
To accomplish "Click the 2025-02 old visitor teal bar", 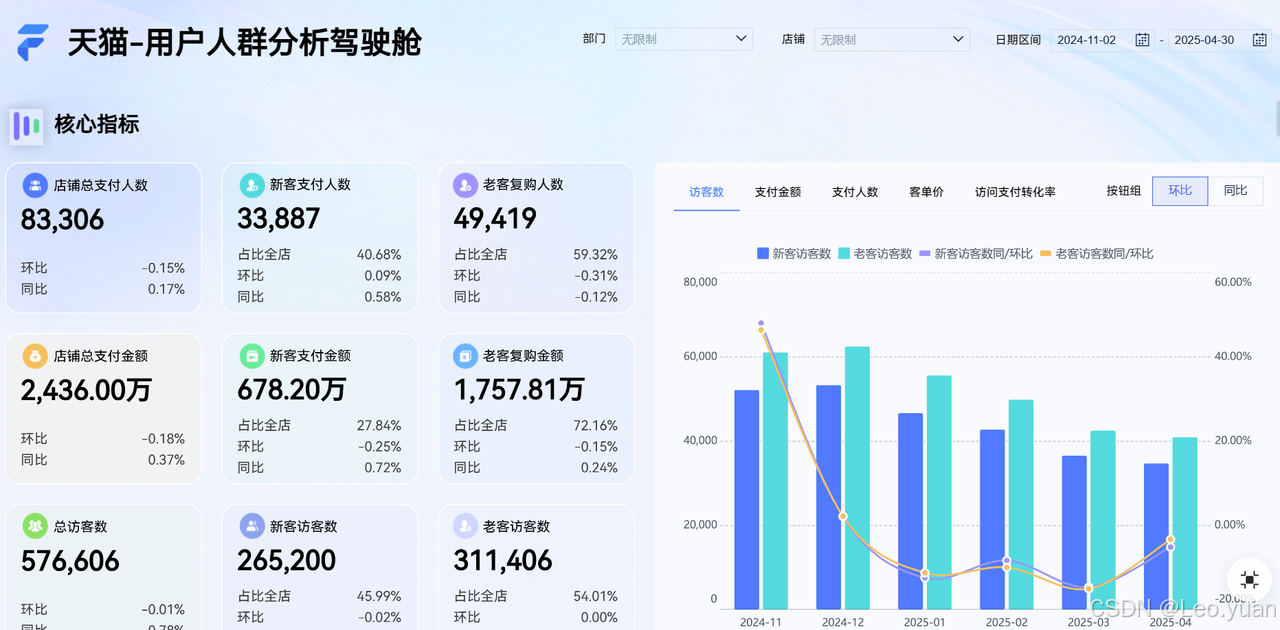I will tap(1021, 505).
